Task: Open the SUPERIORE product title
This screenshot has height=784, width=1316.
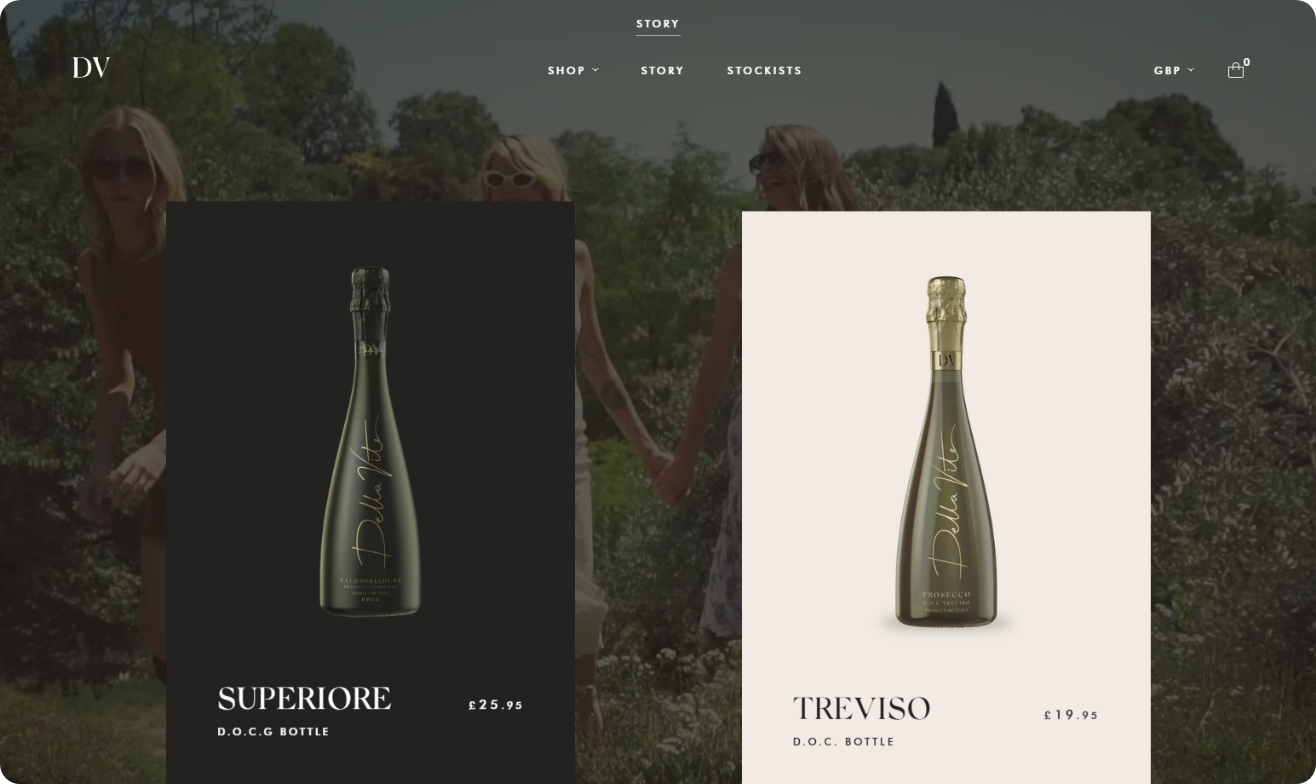Action: (x=304, y=698)
